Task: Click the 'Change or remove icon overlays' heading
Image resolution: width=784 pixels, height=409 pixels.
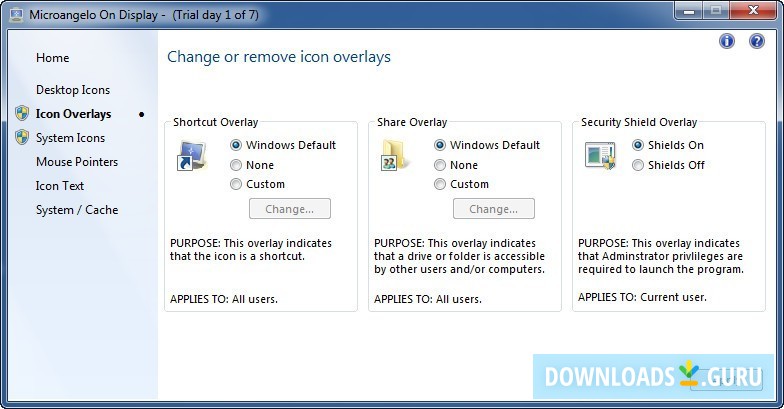Action: coord(279,57)
